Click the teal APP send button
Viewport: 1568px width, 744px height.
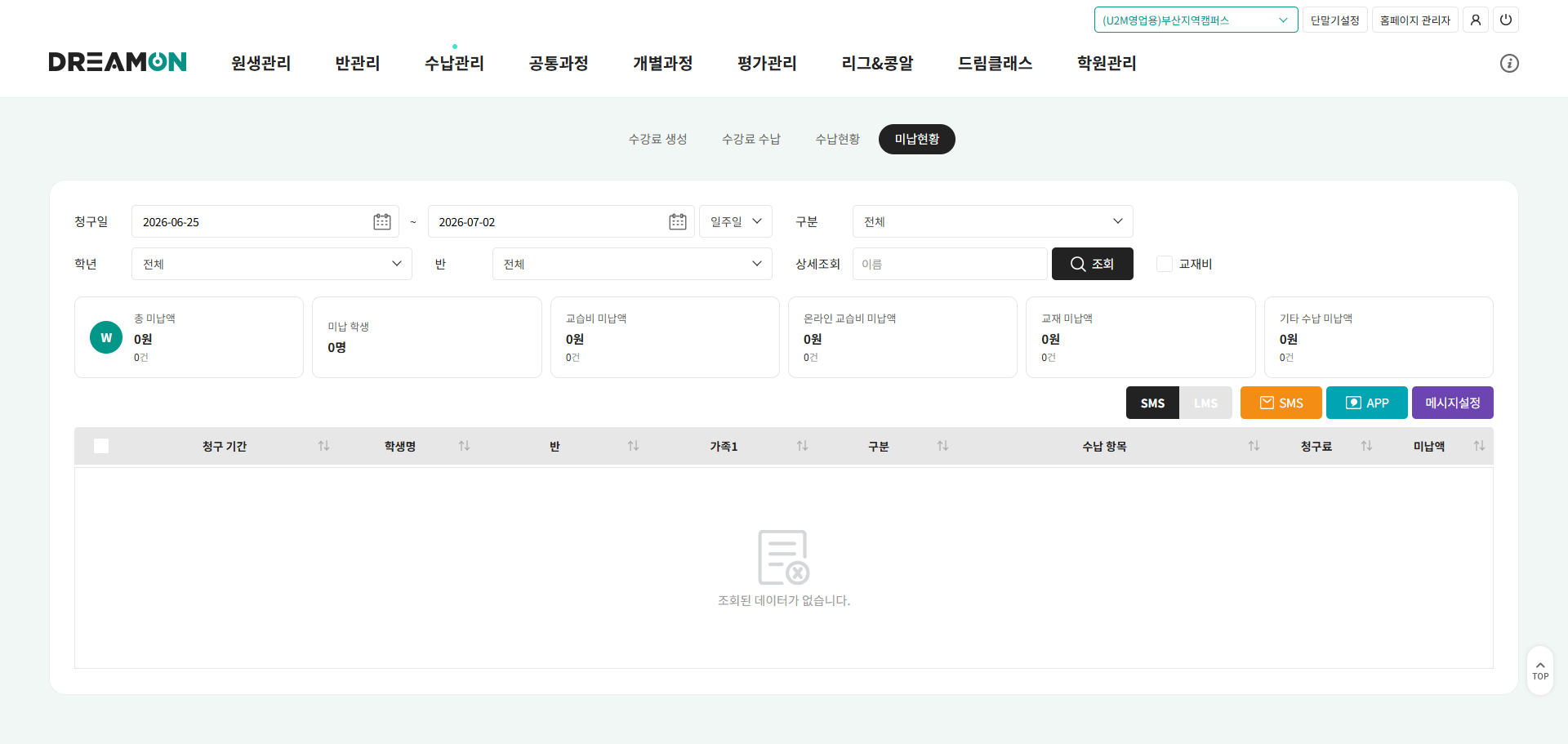click(x=1366, y=403)
